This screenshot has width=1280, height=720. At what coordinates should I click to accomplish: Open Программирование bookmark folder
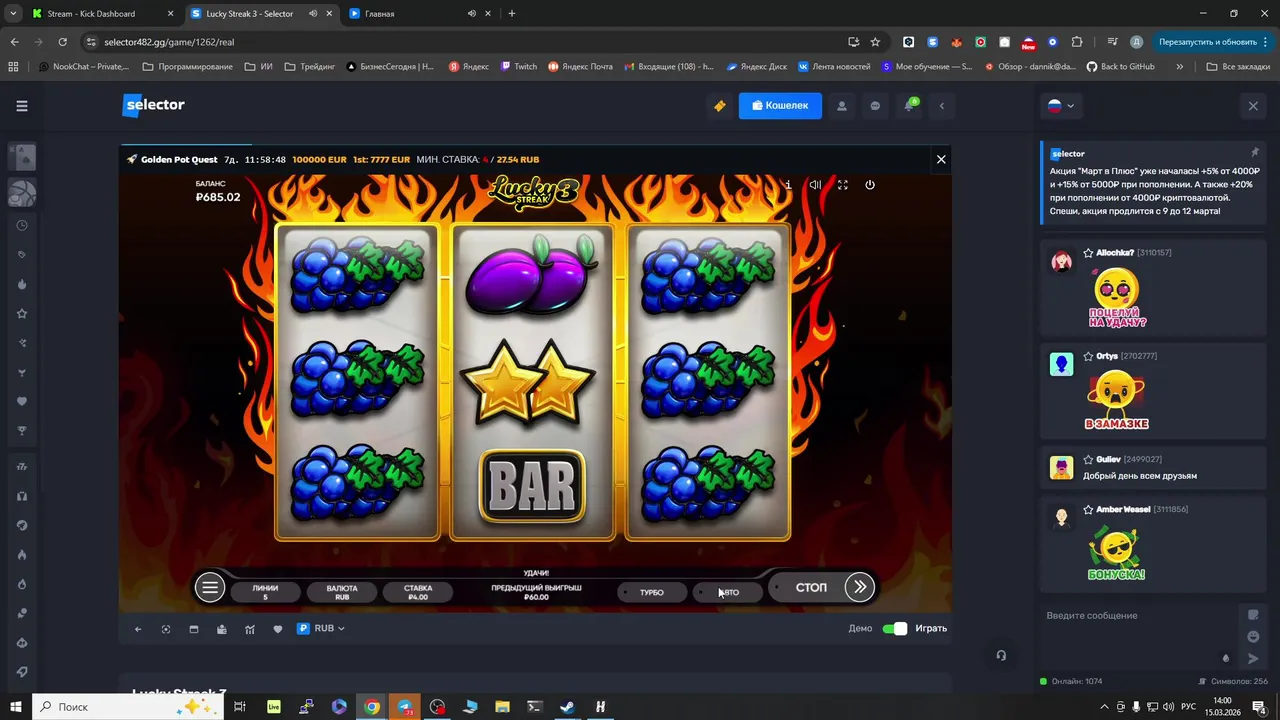click(x=187, y=67)
